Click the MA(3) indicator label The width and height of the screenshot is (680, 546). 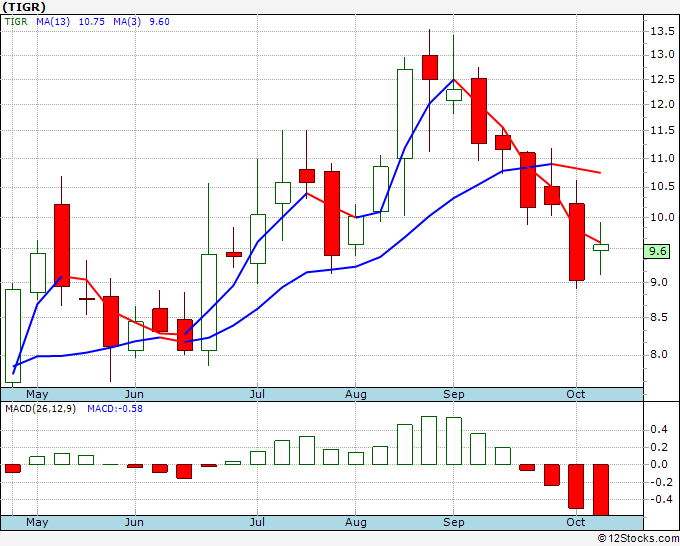coord(127,22)
